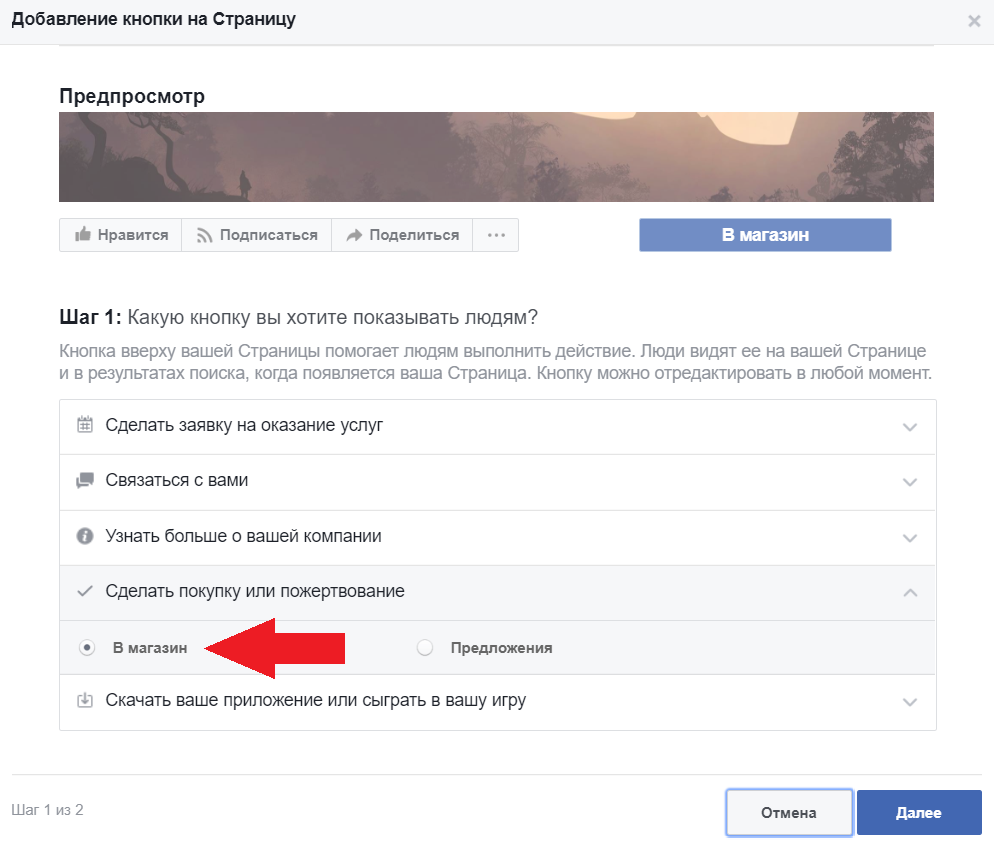Viewport: 994px width, 848px height.
Task: Click the thumbs-up icon on Нравится
Action: (82, 236)
